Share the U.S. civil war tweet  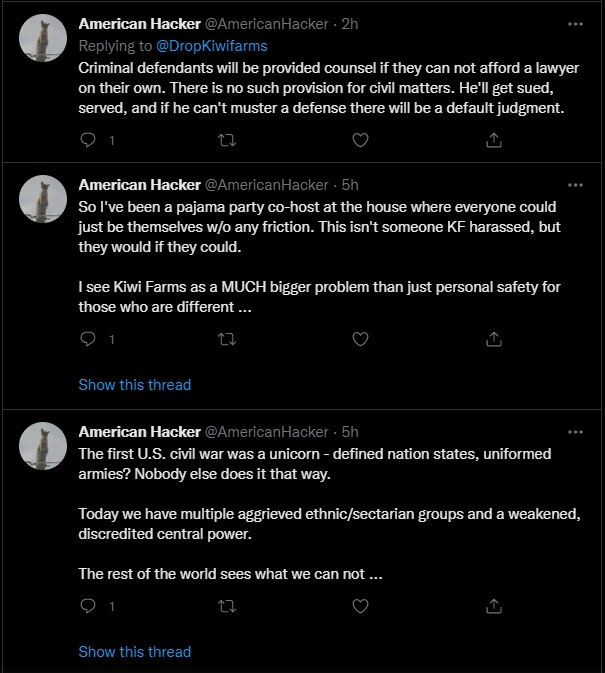click(x=493, y=606)
